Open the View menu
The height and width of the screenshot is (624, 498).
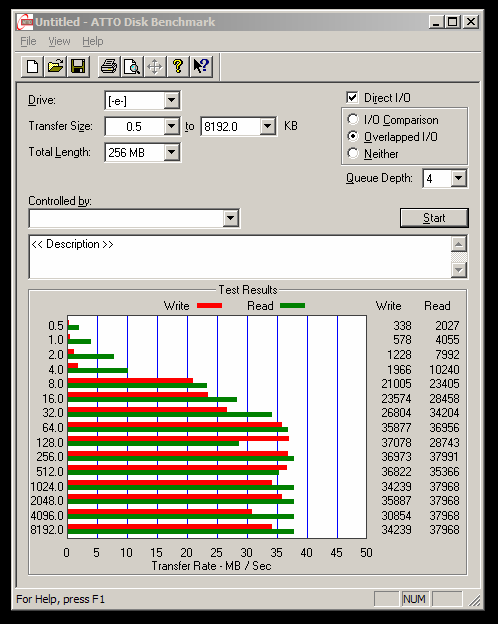pos(59,41)
